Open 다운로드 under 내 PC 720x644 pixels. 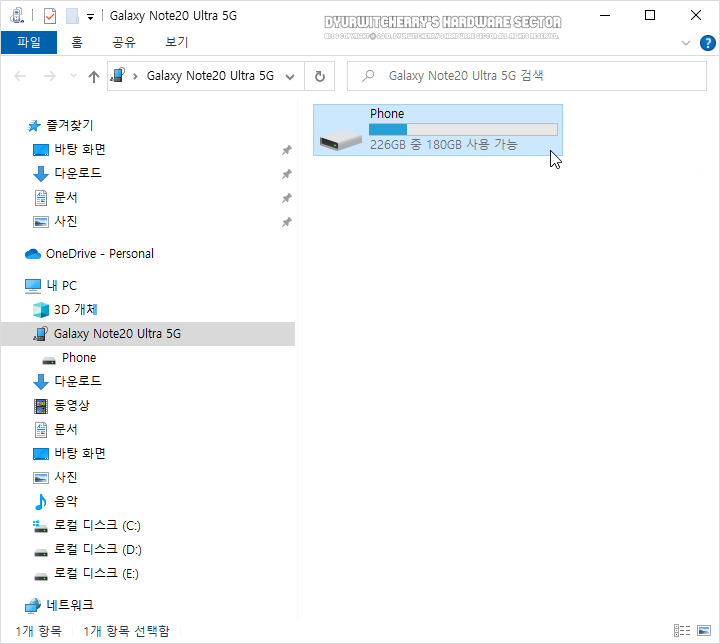(78, 381)
